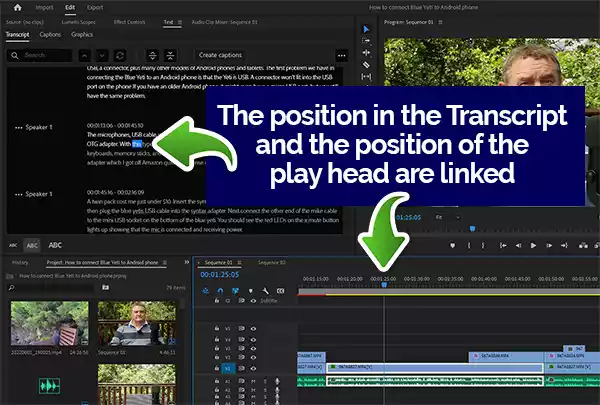Click the new bin icon in Project panel
Image resolution: width=600 pixels, height=405 pixels.
(105, 287)
